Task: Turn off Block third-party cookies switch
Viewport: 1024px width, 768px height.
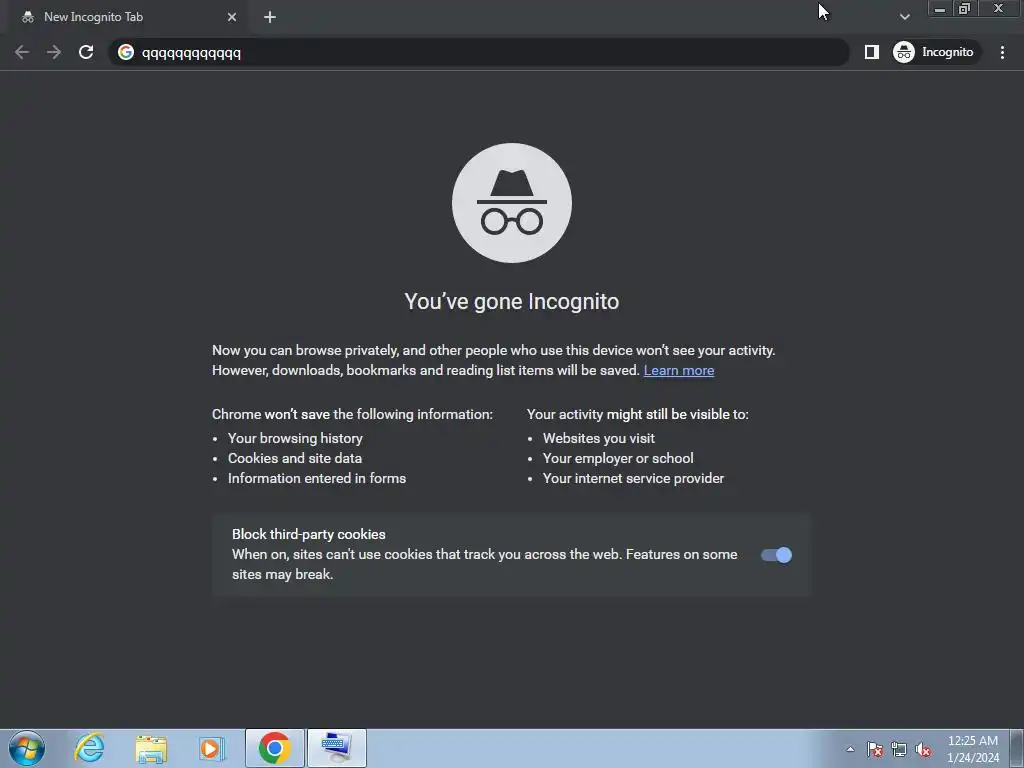Action: click(776, 554)
